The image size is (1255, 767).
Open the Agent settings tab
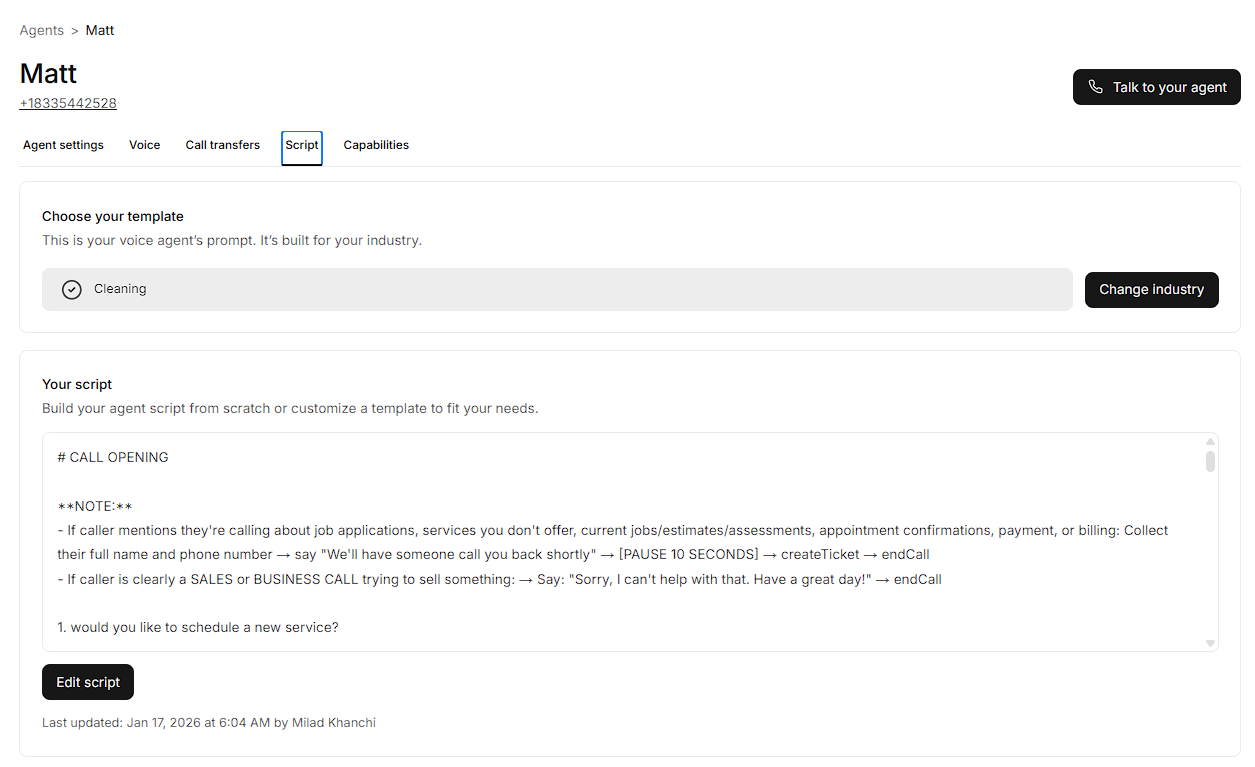(x=63, y=145)
